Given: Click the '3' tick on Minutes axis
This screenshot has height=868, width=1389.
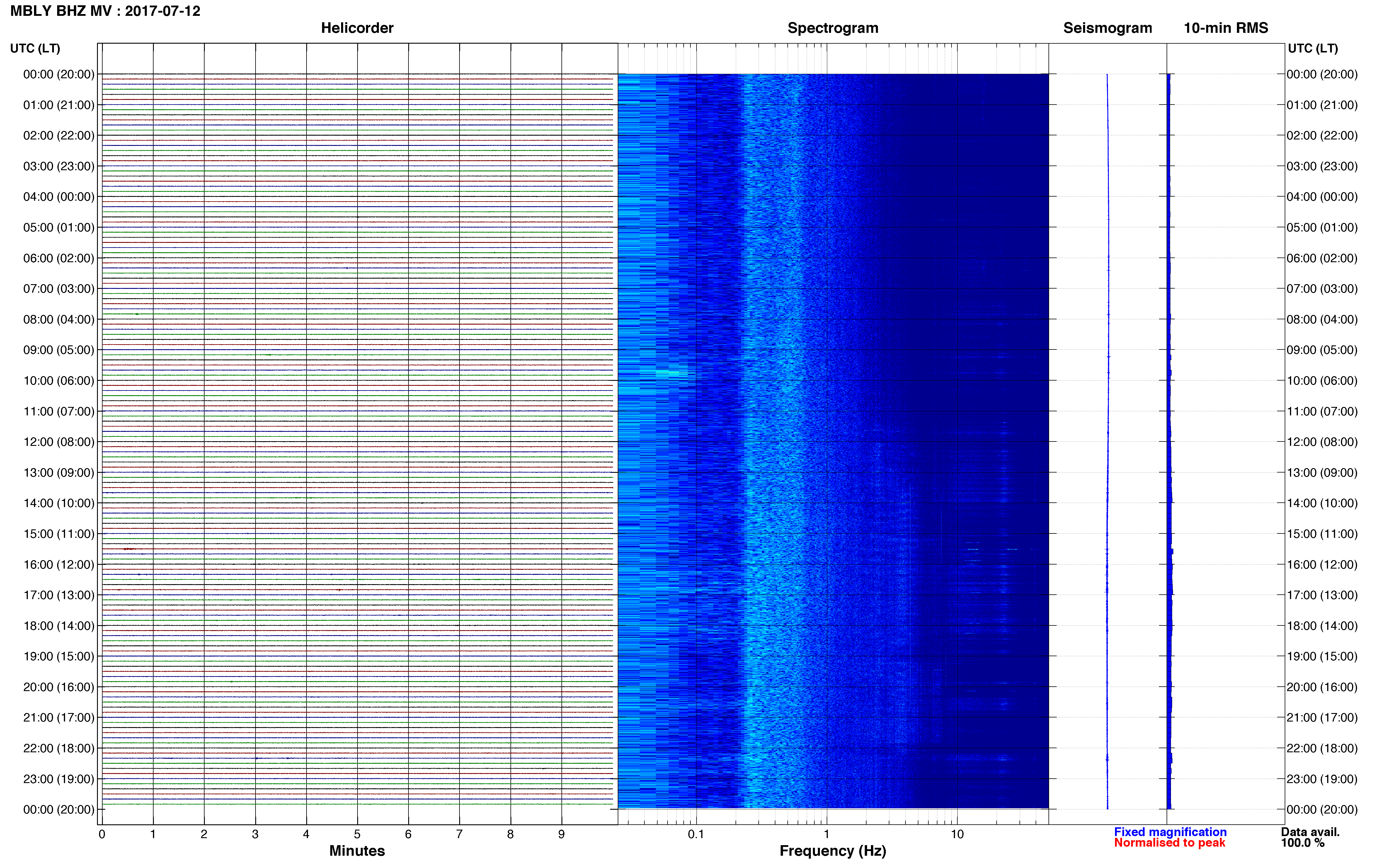Looking at the screenshot, I should coord(255,834).
